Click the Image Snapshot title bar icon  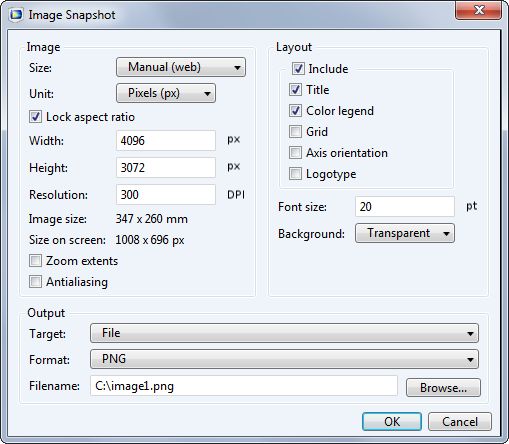(x=16, y=15)
